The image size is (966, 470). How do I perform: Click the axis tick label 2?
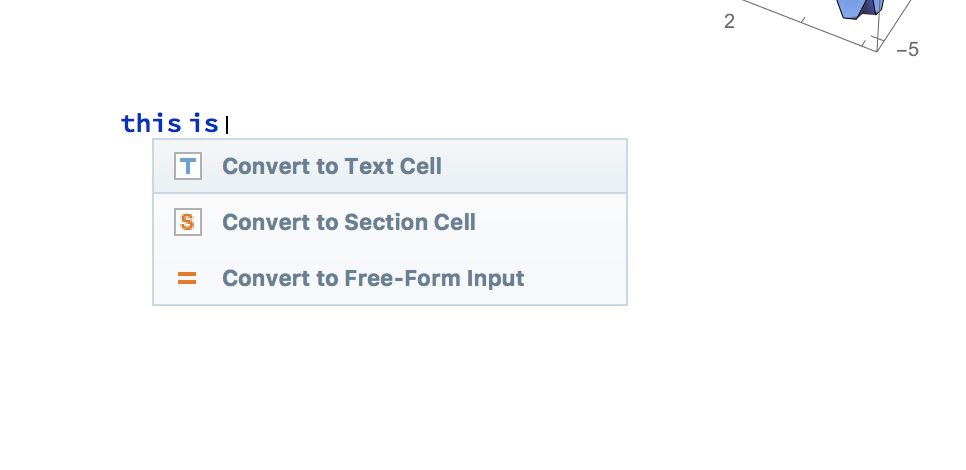729,22
